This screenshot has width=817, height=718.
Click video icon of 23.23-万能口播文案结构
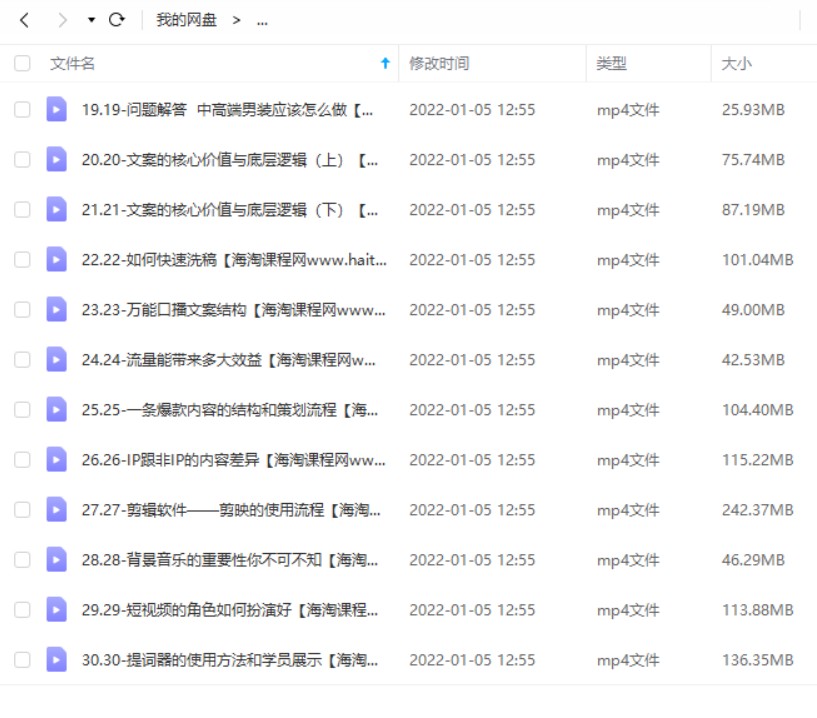click(56, 310)
